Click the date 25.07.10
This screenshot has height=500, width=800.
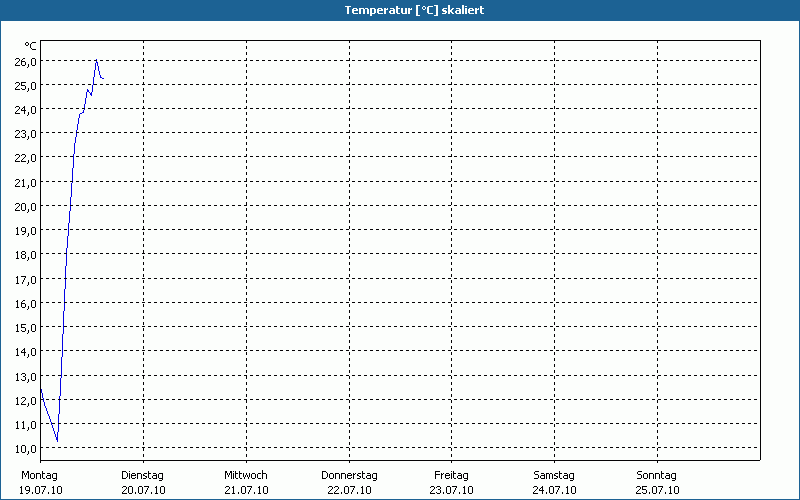coord(658,490)
